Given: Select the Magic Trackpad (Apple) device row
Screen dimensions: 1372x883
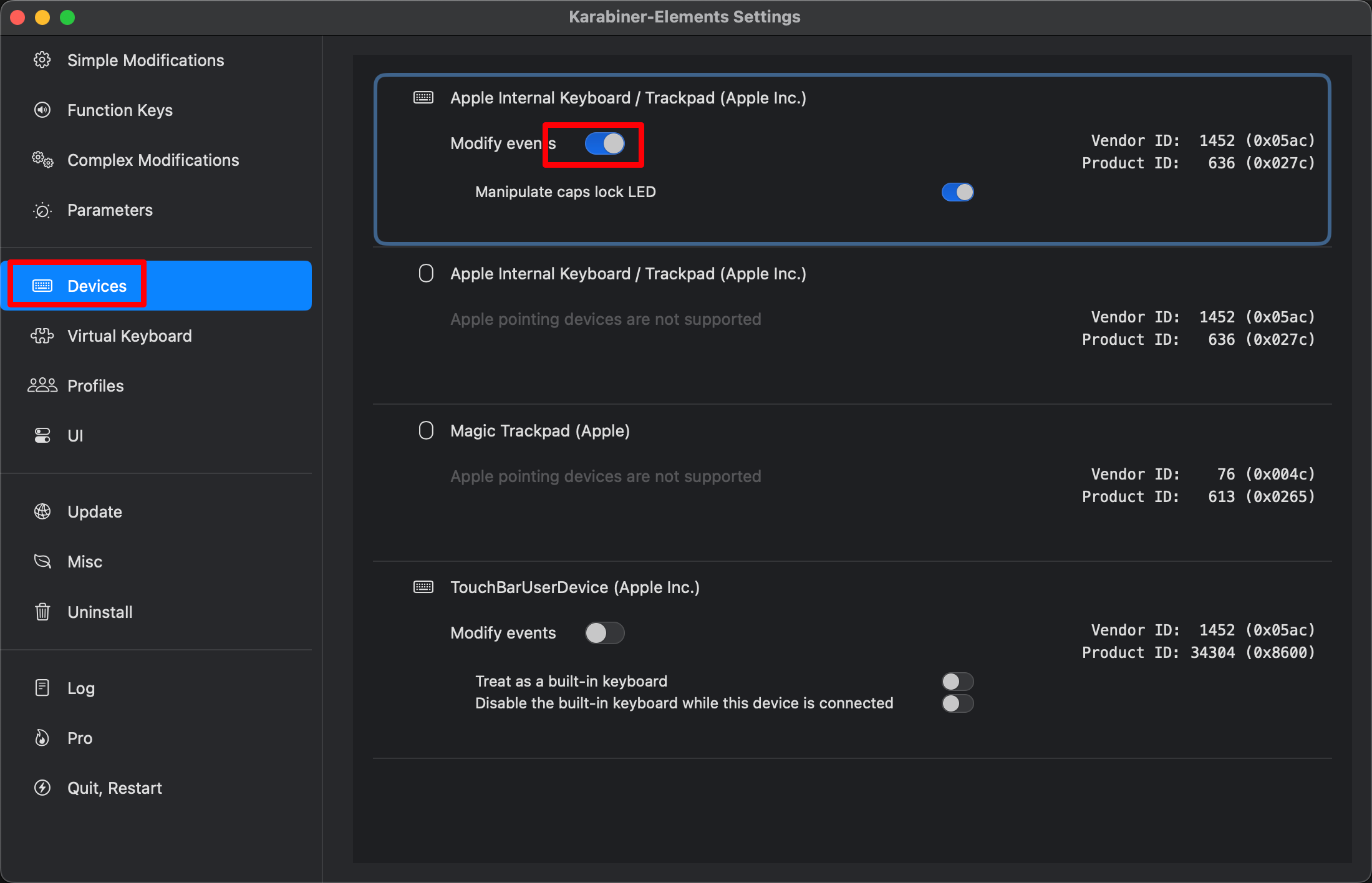Looking at the screenshot, I should (539, 431).
